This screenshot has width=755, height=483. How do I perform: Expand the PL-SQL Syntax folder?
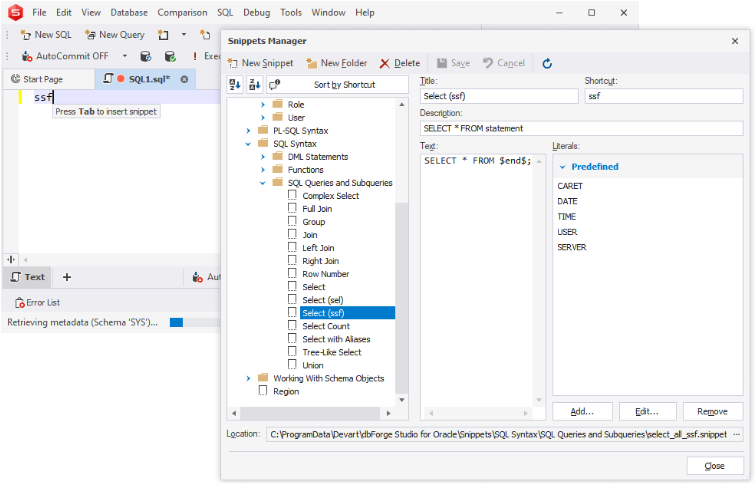point(248,131)
